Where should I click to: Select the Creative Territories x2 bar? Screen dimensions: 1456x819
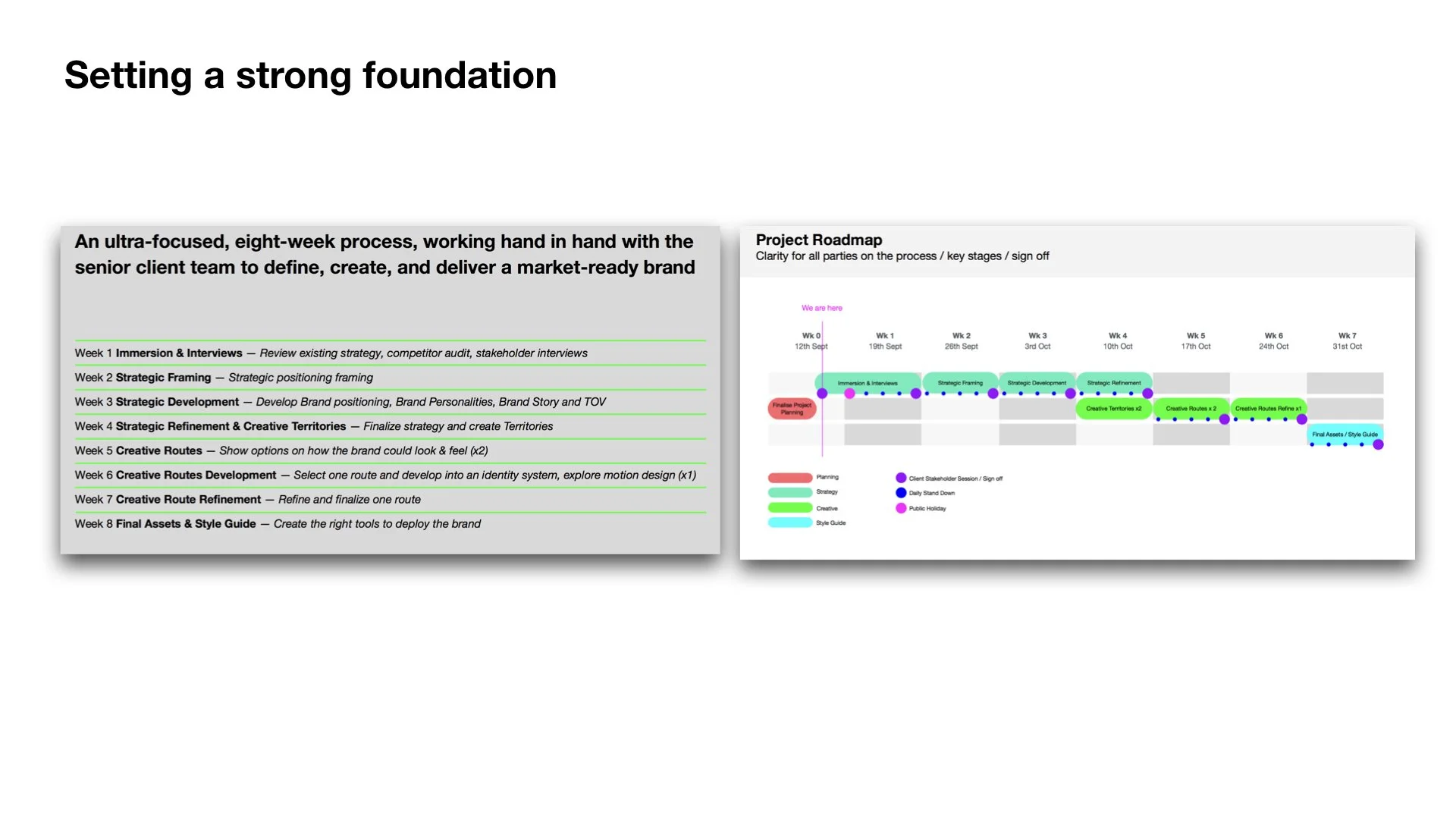coord(1113,409)
